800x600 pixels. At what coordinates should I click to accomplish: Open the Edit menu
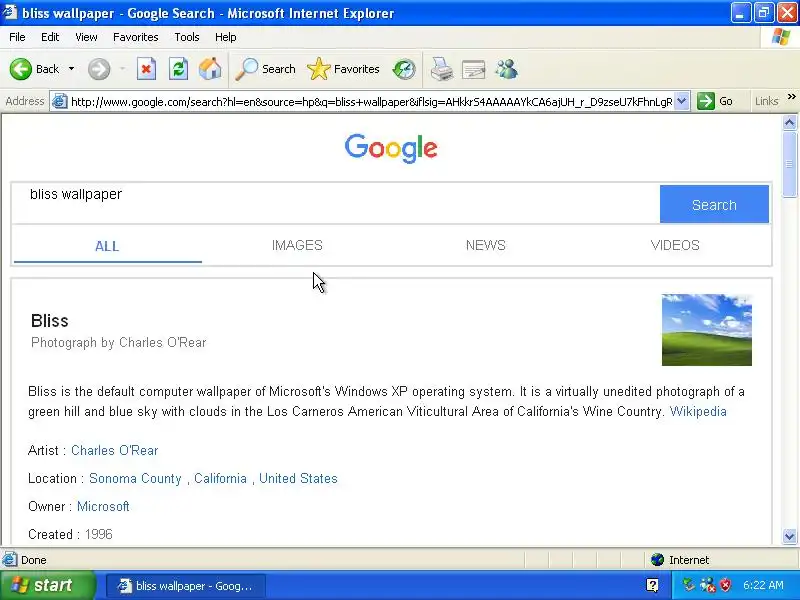tap(50, 37)
